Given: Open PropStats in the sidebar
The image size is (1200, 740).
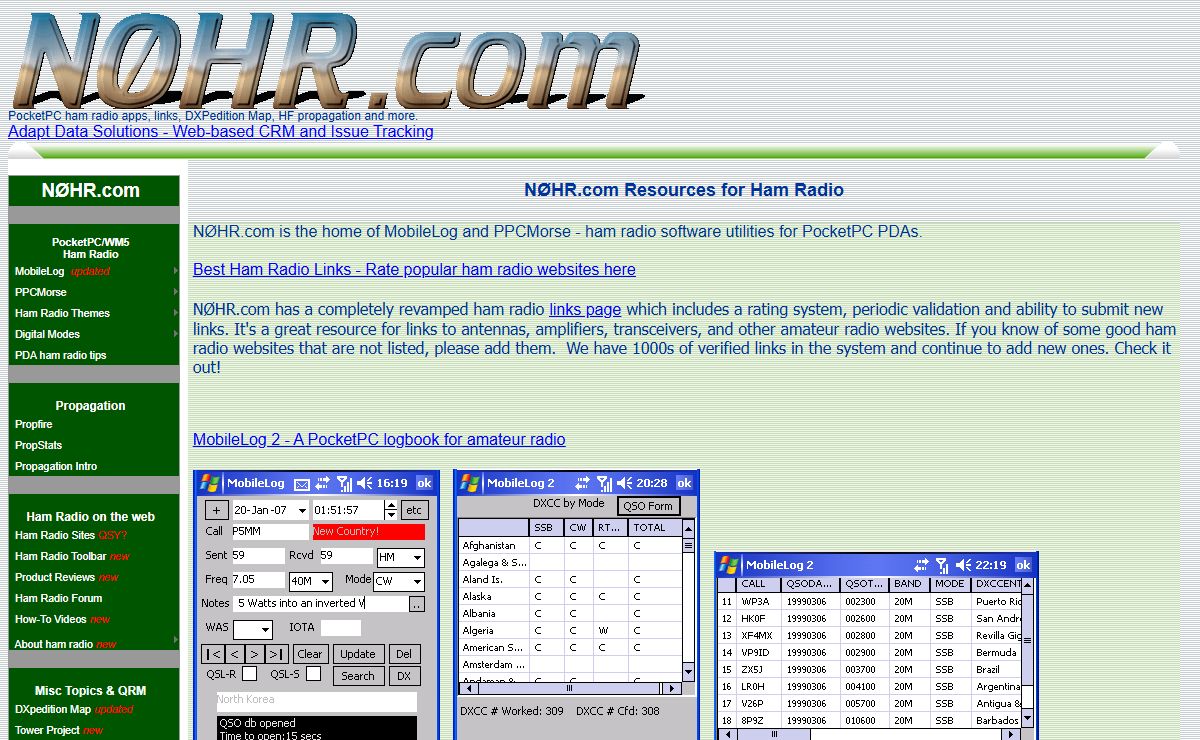Looking at the screenshot, I should pos(38,445).
